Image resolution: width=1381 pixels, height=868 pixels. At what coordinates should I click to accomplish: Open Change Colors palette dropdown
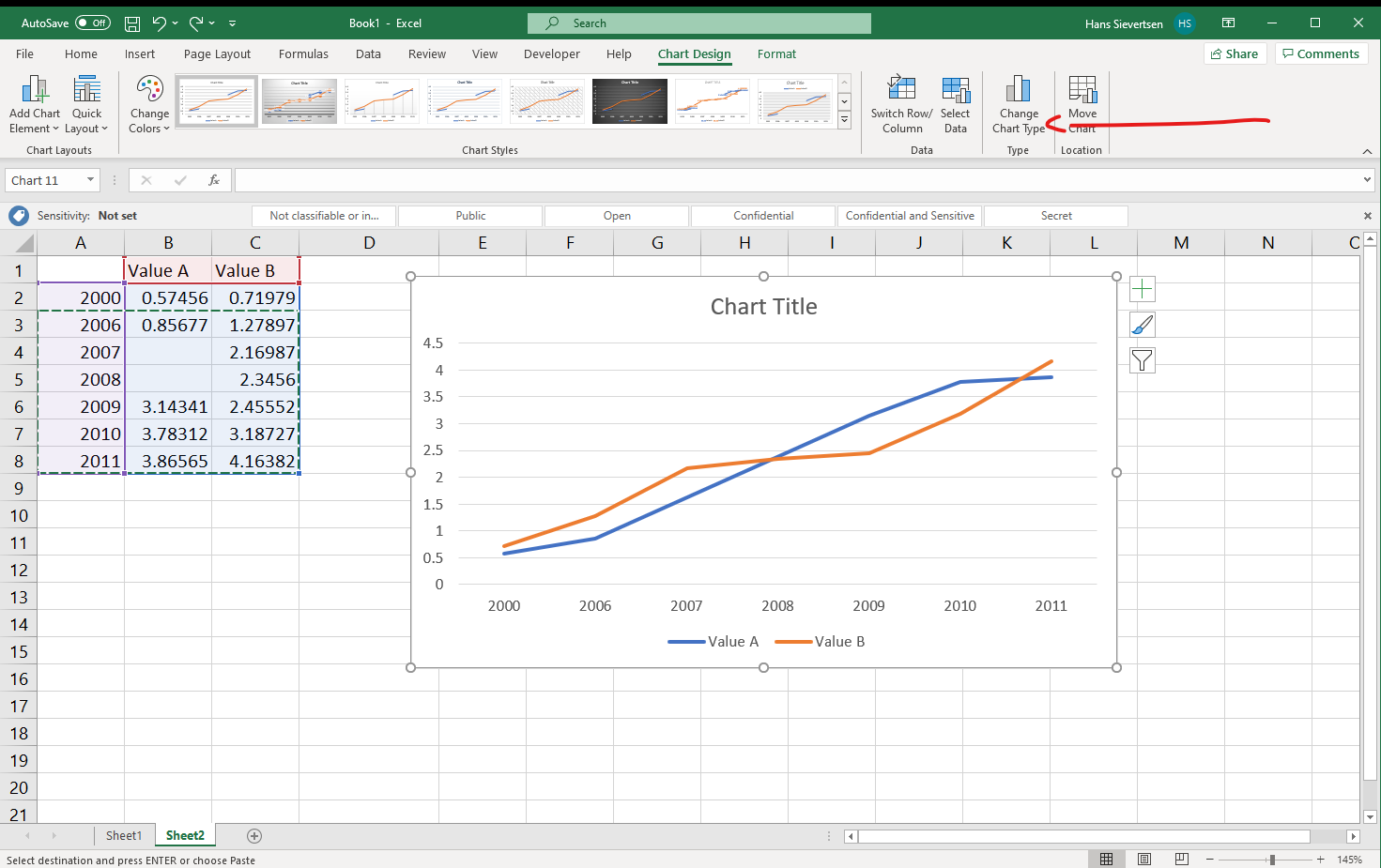click(x=149, y=105)
